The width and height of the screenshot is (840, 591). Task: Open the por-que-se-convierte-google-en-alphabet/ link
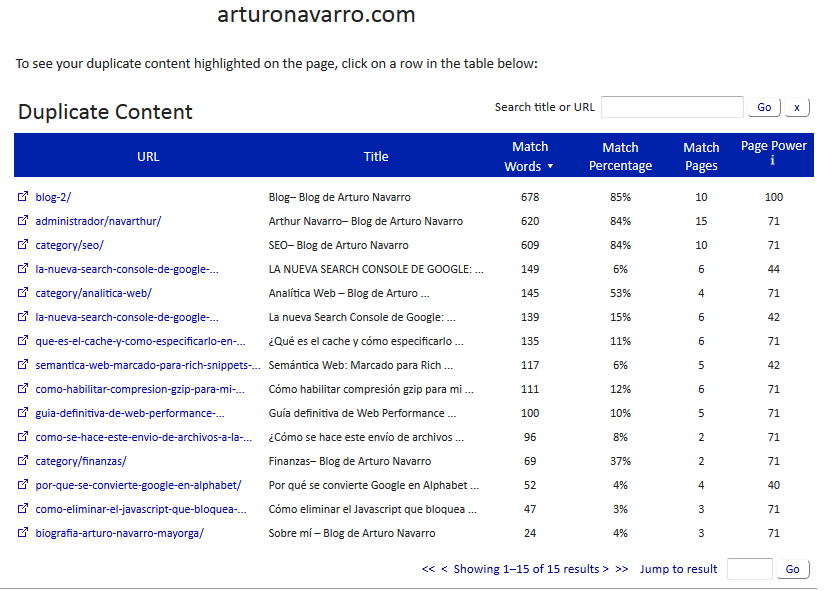(138, 485)
